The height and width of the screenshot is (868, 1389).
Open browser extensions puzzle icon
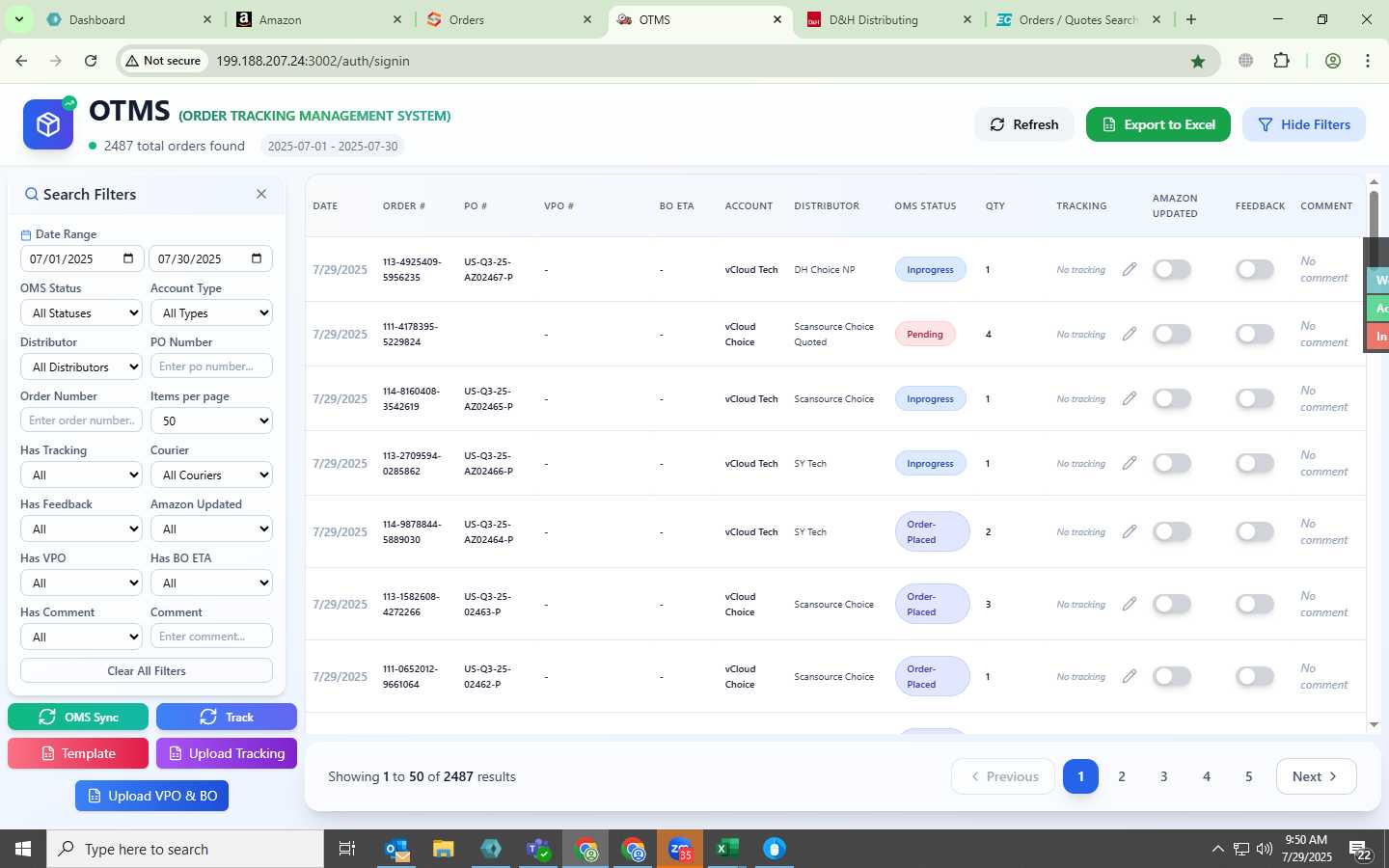pos(1281,61)
